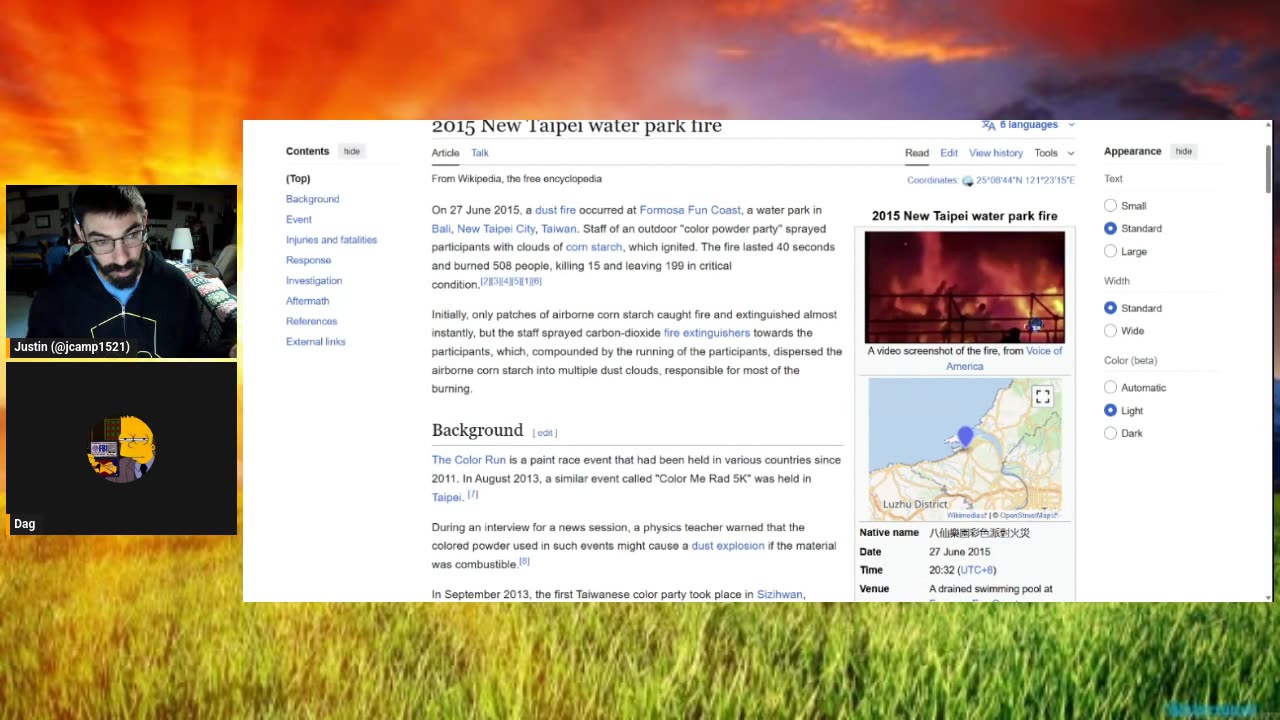Select the Large text size option
Screen dimensions: 1280x720
click(1110, 251)
